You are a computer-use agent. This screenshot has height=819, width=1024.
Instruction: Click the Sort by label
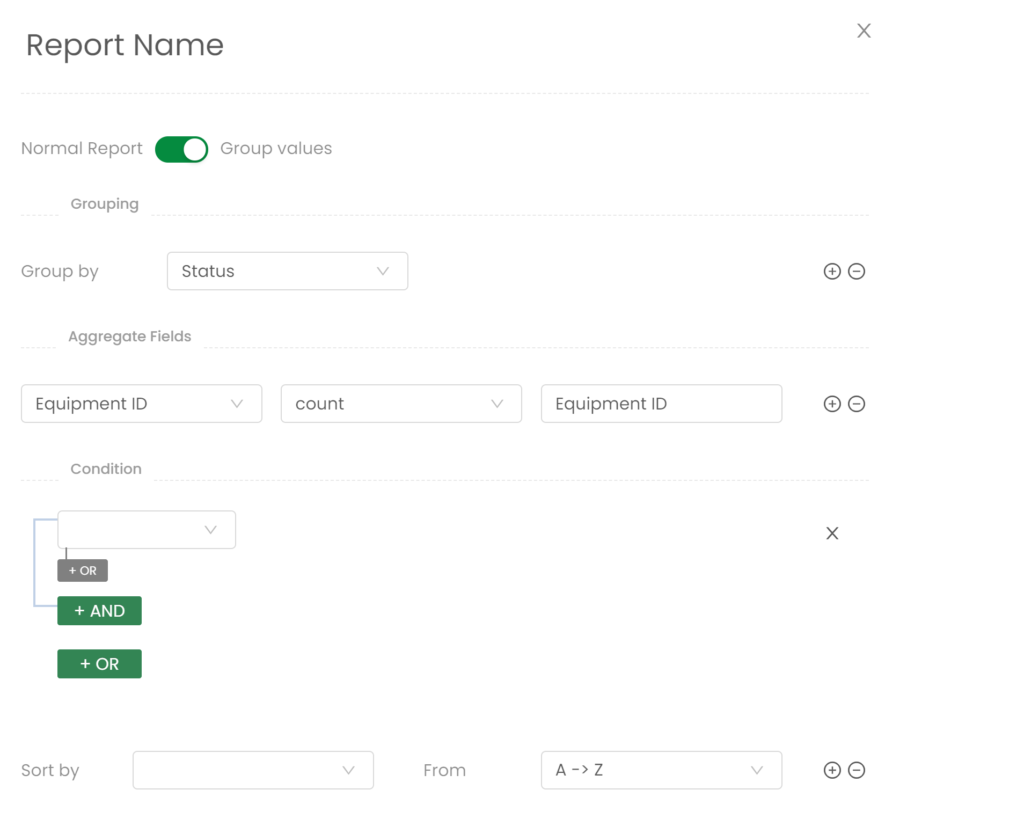pyautogui.click(x=50, y=771)
